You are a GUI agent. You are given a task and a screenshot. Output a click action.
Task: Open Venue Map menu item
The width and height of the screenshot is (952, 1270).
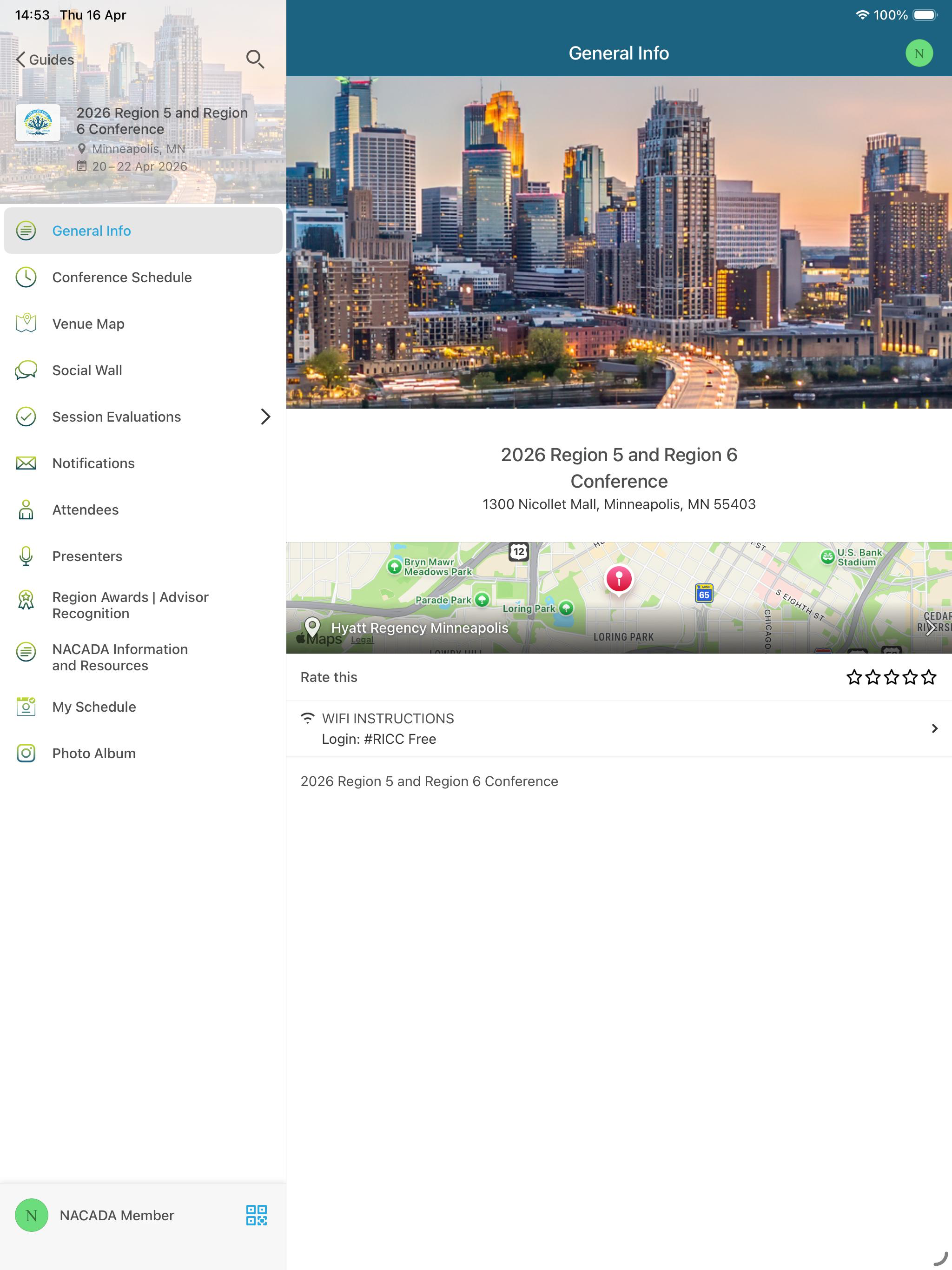pyautogui.click(x=143, y=324)
